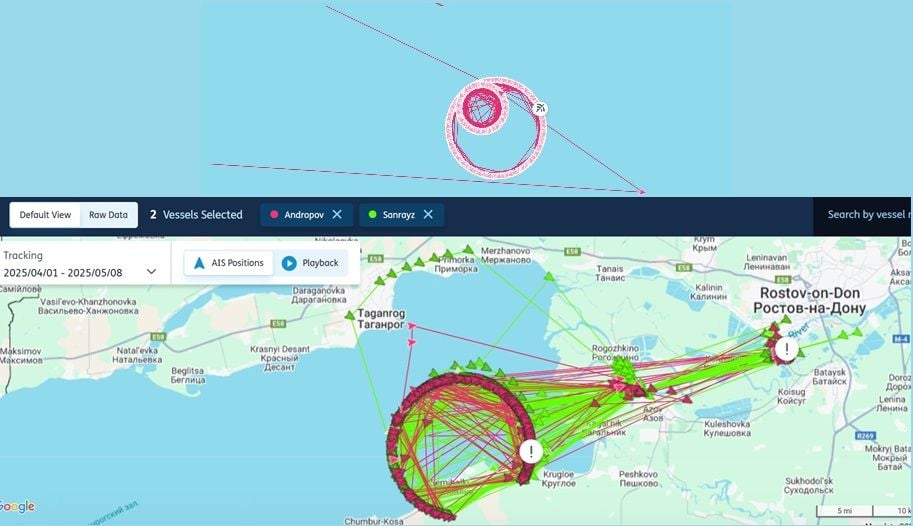Viewport: 913px width, 526px height.
Task: Click the alert marker near Krugloe
Action: 531,451
